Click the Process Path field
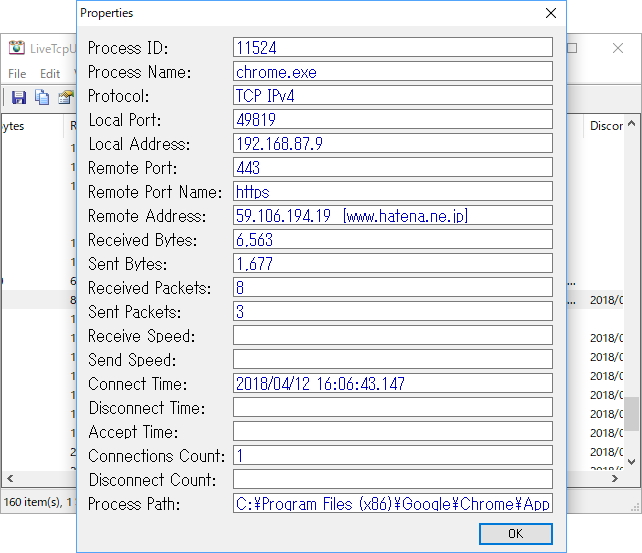Screen dimensions: 642x553 coord(393,503)
